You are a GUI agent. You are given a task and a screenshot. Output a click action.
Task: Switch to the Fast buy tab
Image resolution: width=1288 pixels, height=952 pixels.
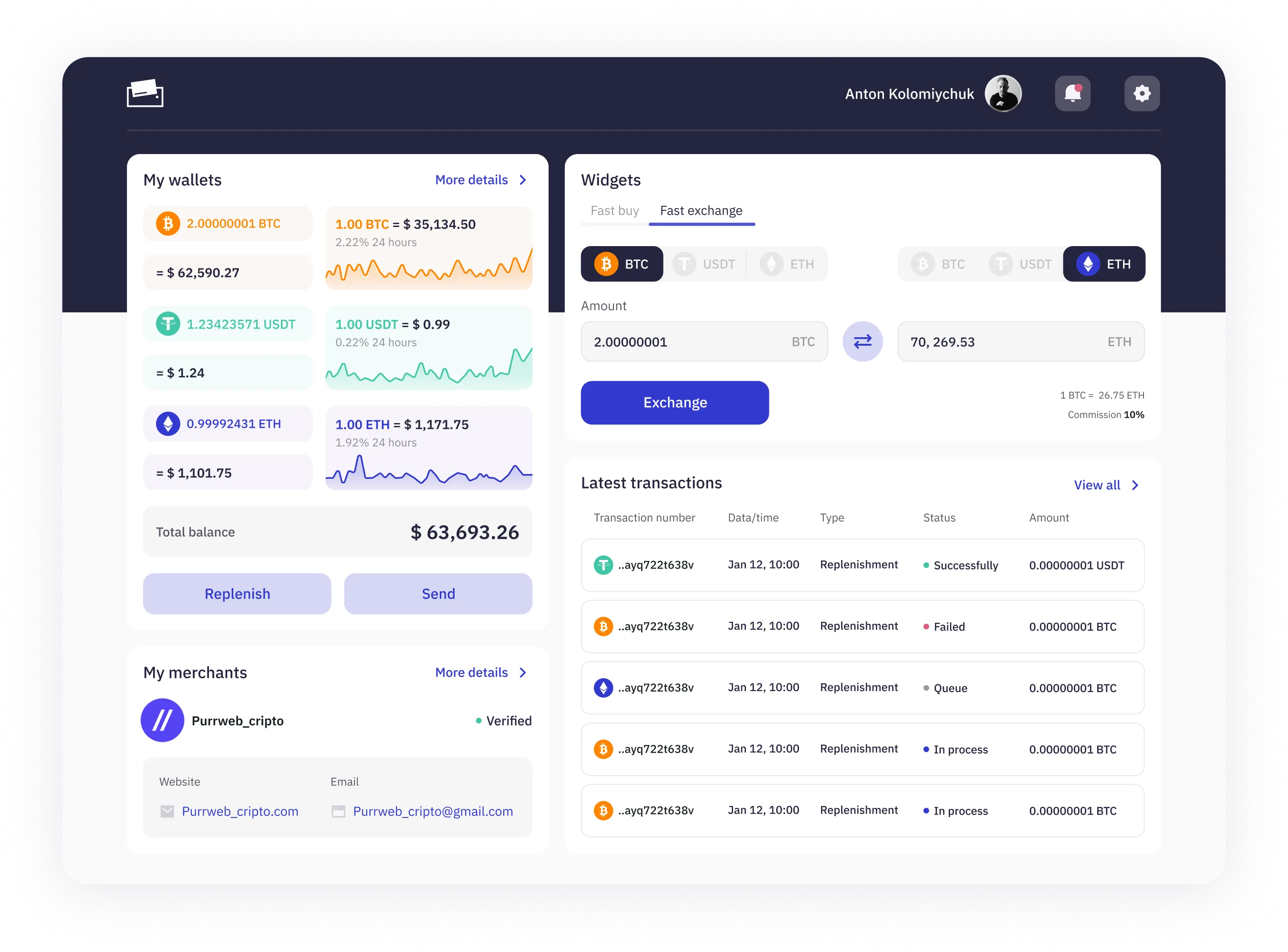click(614, 211)
